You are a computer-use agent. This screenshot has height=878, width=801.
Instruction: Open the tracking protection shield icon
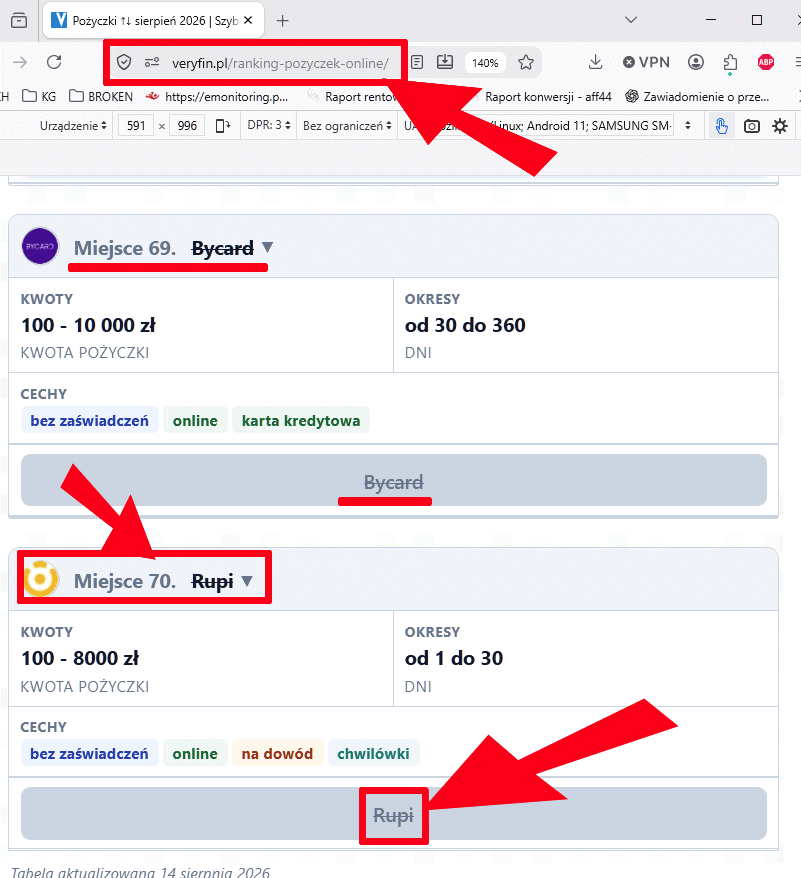(124, 62)
